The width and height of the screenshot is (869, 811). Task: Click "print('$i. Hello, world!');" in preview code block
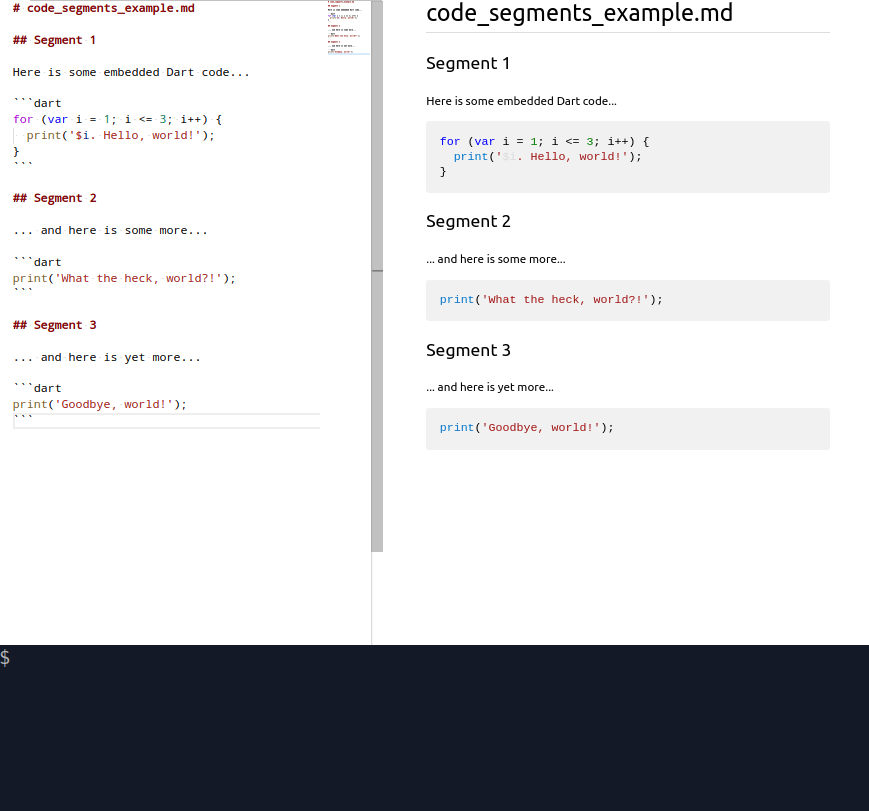547,156
